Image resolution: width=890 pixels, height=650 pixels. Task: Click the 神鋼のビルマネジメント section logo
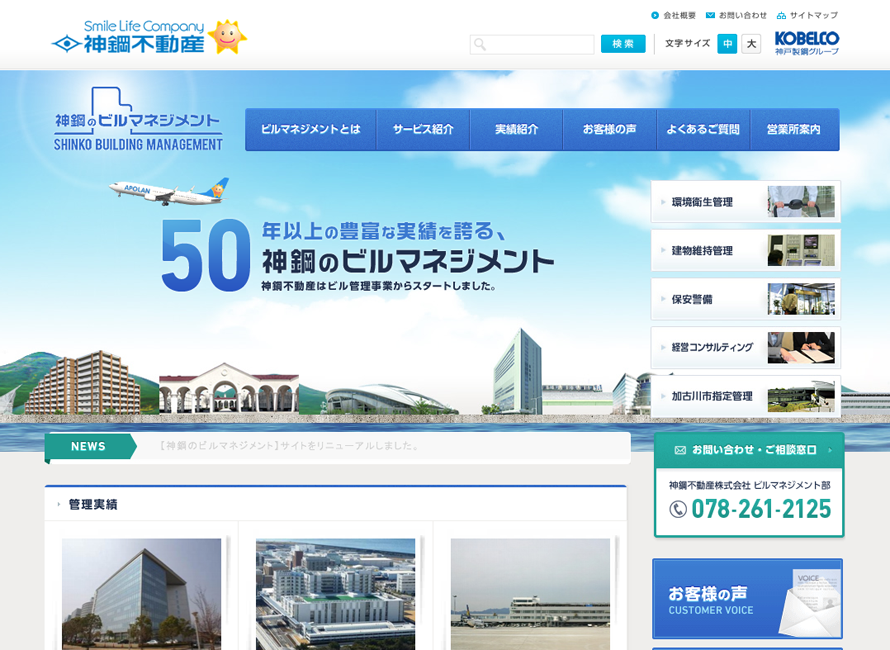(138, 119)
